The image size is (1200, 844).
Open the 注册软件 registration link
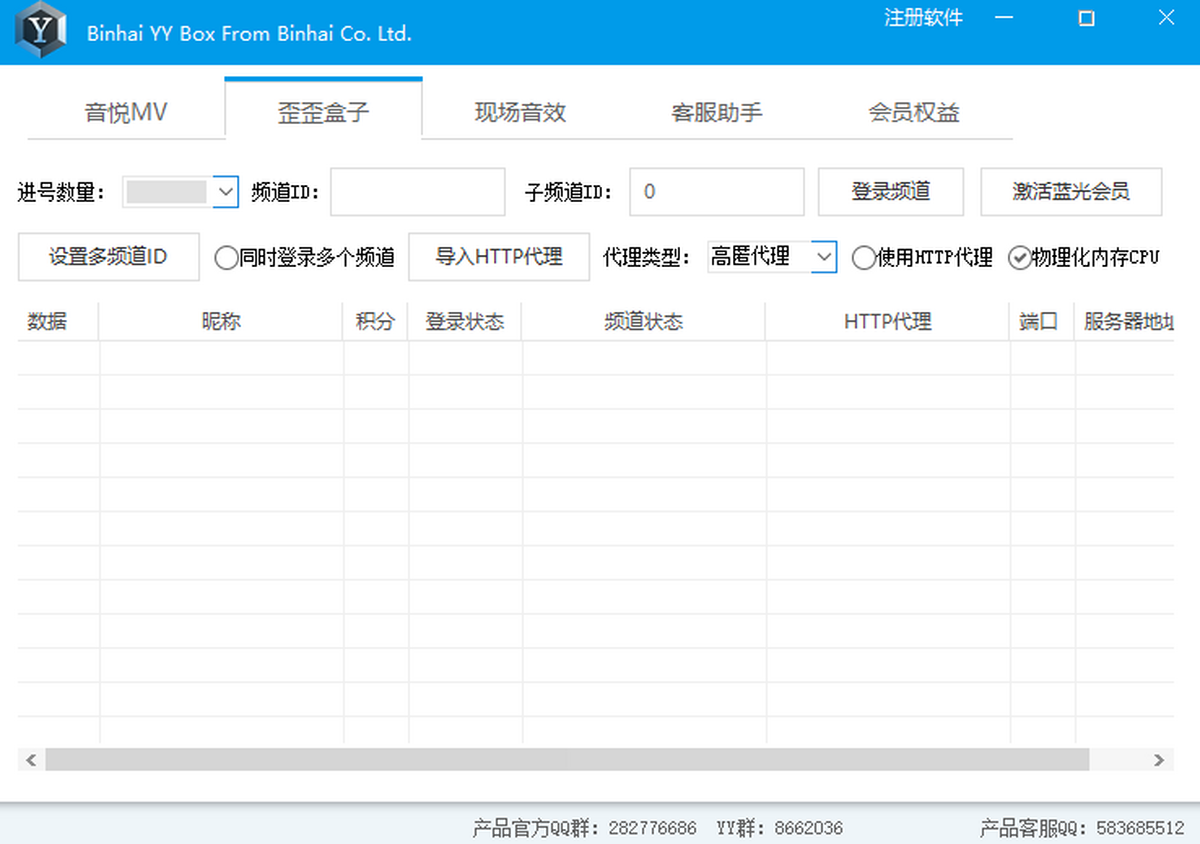[923, 18]
